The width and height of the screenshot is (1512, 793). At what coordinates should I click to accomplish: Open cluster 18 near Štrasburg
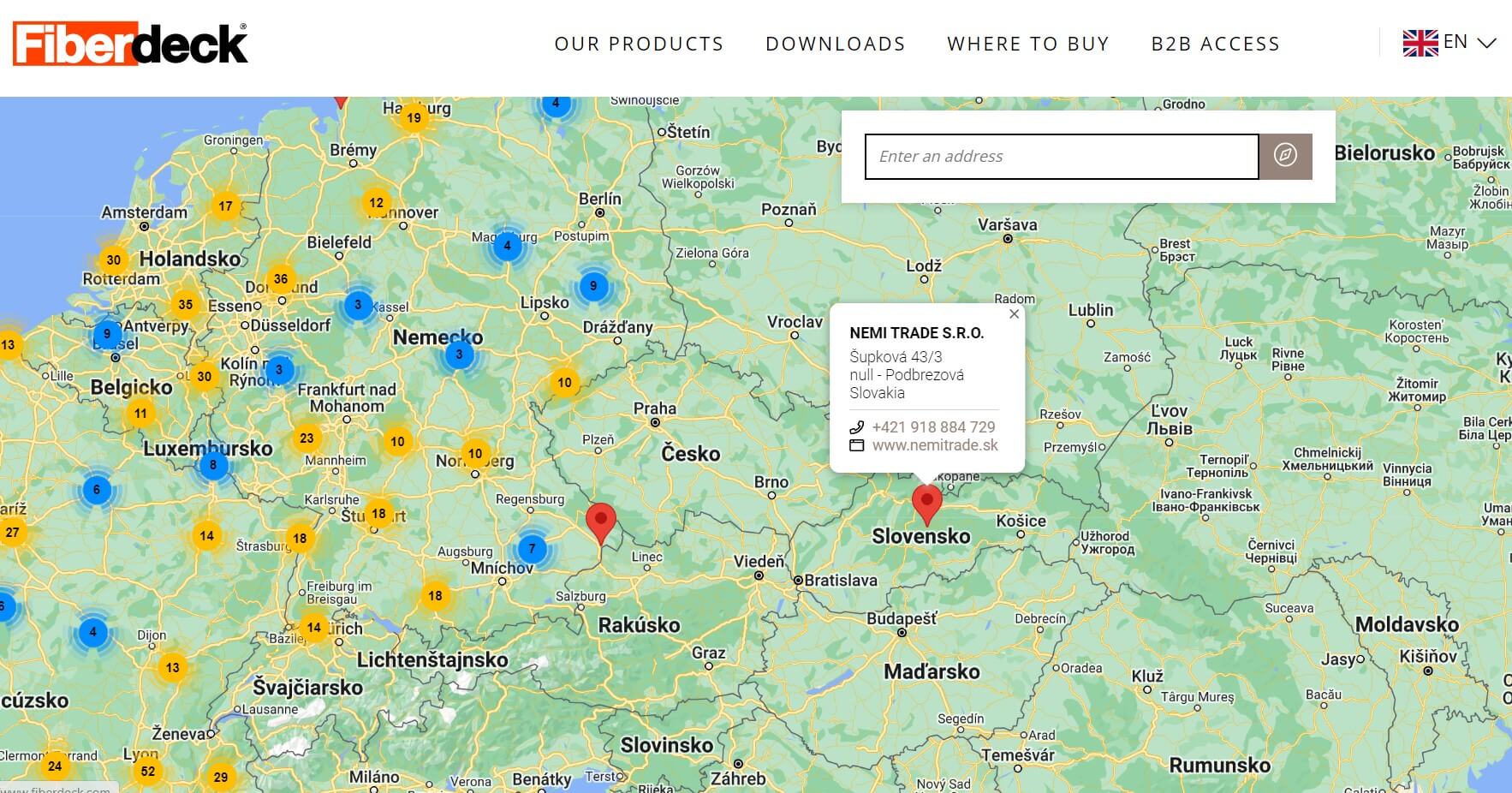pos(300,539)
